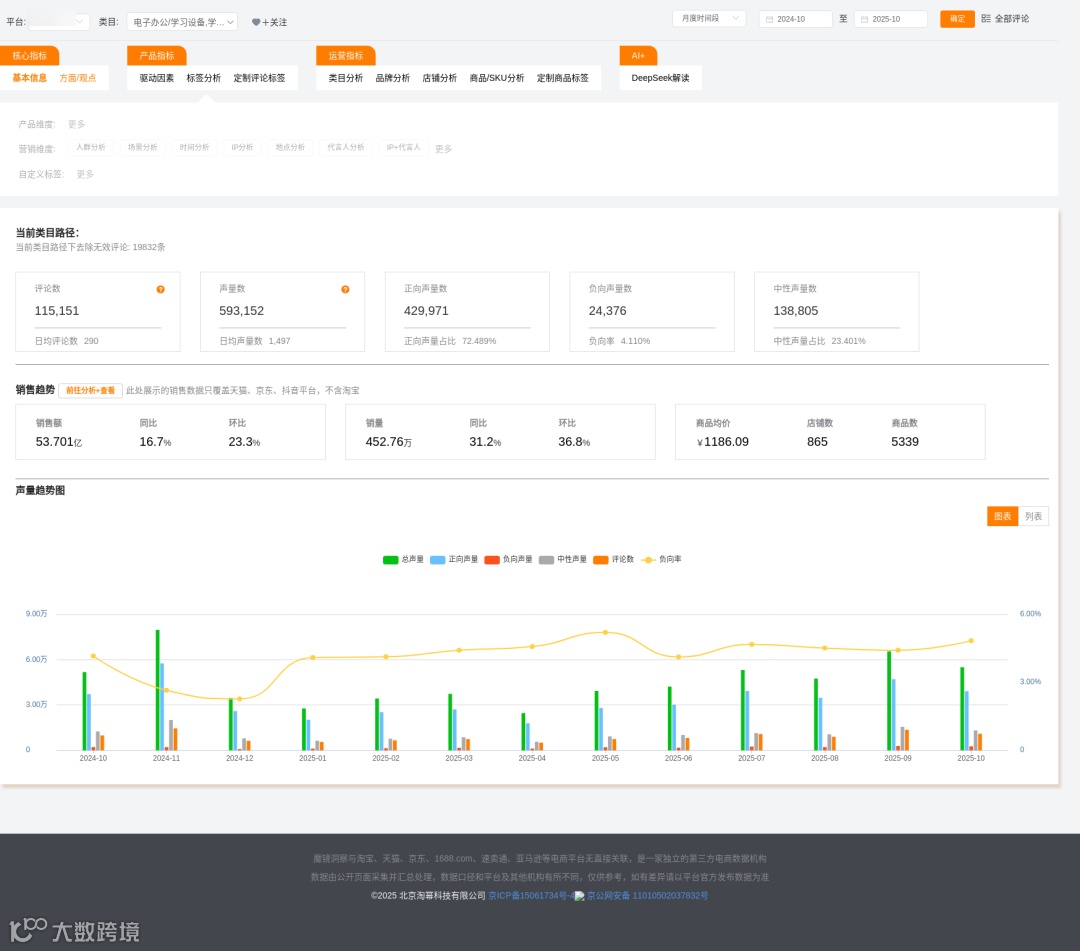Expand 更多 in 产品维度 row
This screenshot has width=1080, height=951.
[76, 124]
